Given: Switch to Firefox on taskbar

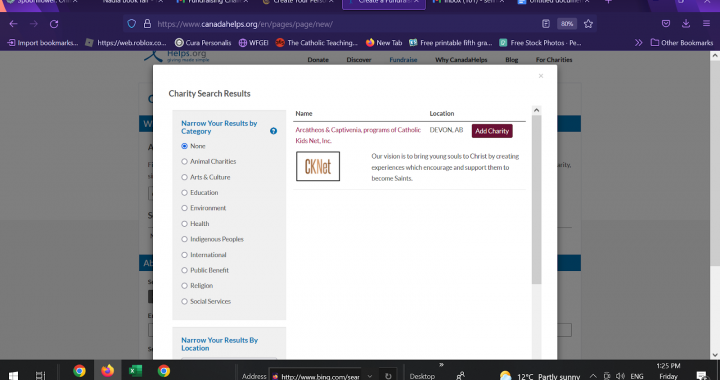Looking at the screenshot, I should [107, 371].
